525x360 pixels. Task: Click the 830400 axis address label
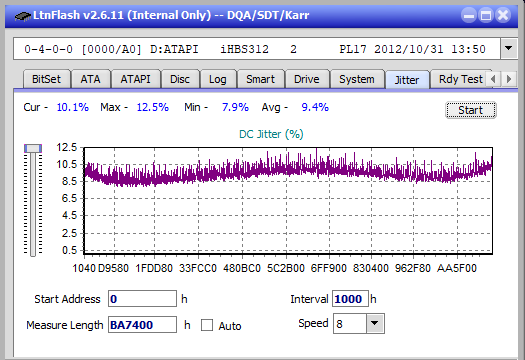[x=371, y=268]
